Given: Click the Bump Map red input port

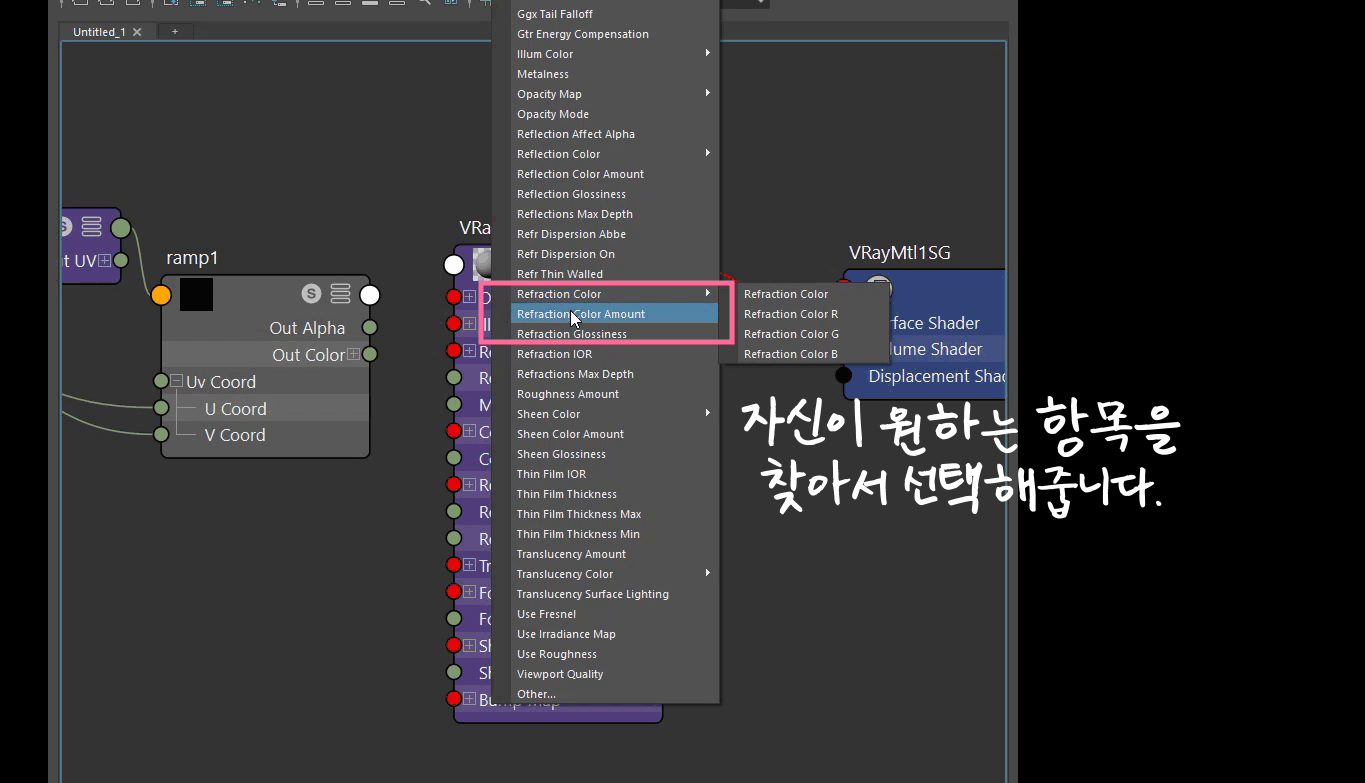Looking at the screenshot, I should click(454, 699).
